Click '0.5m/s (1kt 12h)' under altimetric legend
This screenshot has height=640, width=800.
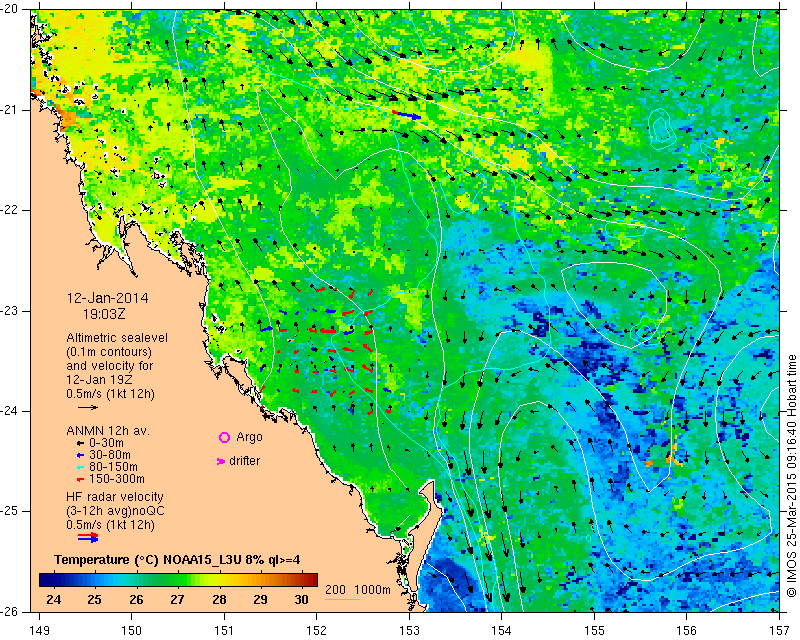pos(110,394)
